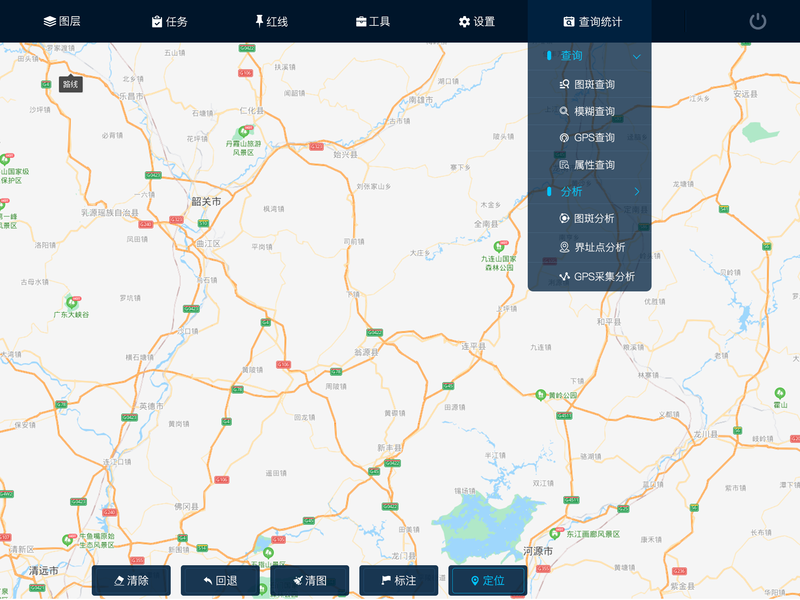This screenshot has width=800, height=600.
Task: Click the 清除 clear button
Action: click(131, 580)
